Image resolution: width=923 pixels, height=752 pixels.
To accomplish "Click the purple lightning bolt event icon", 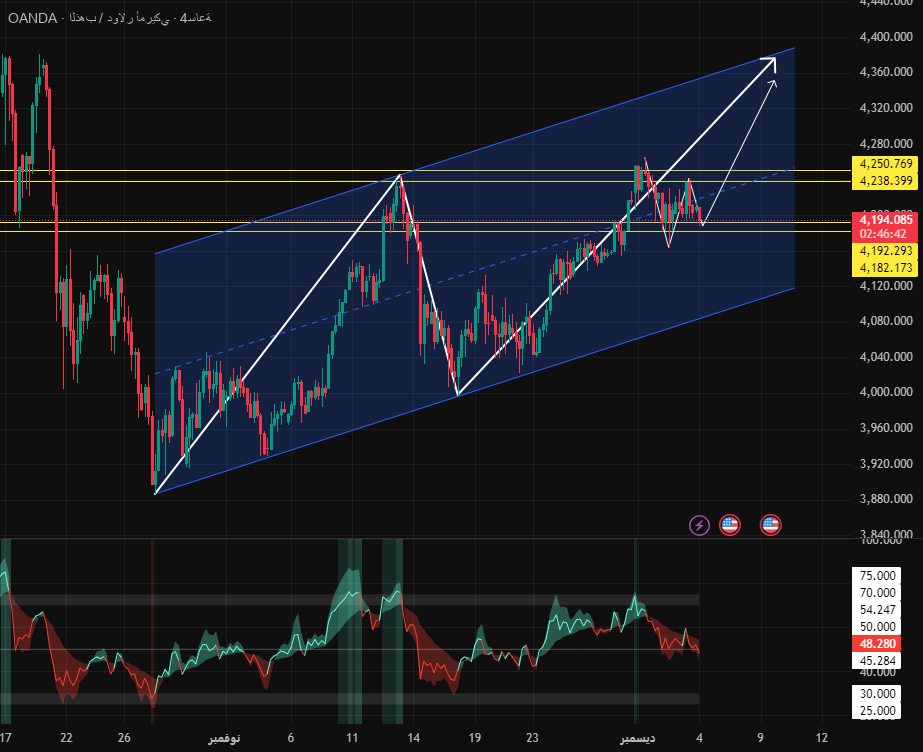I will coord(700,524).
